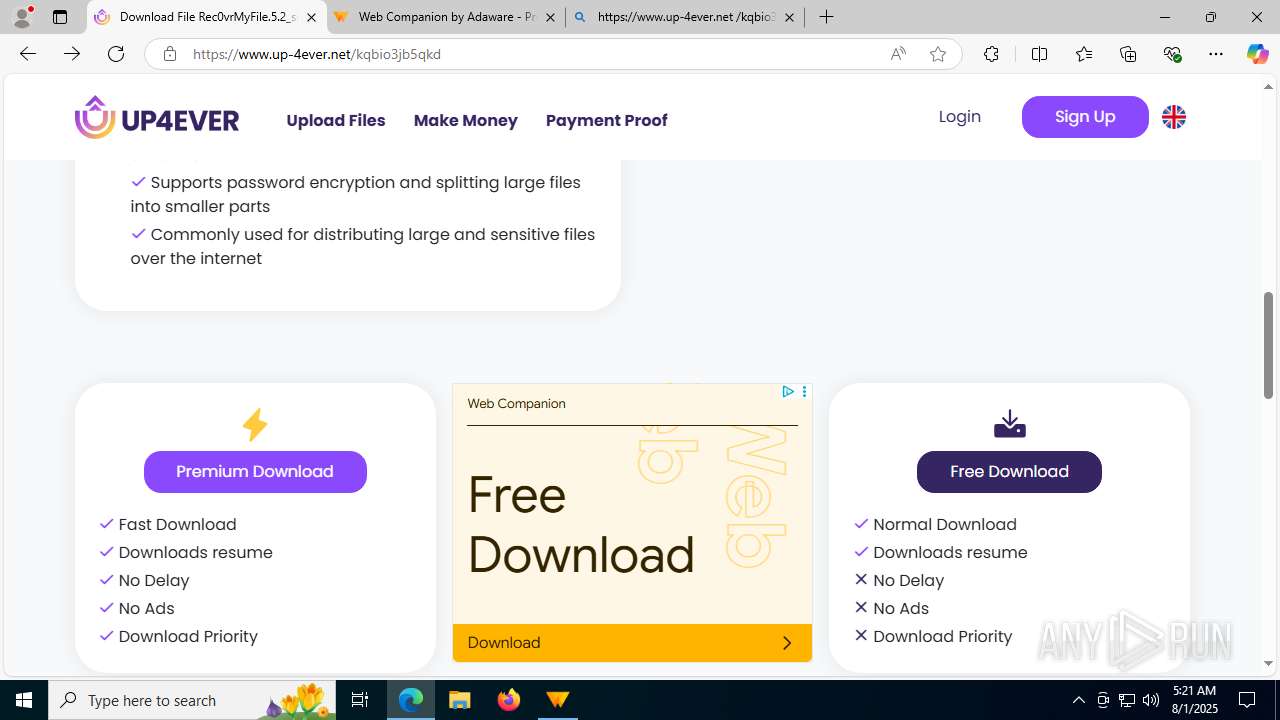Click the premium 'Download Priority' text

coord(188,636)
